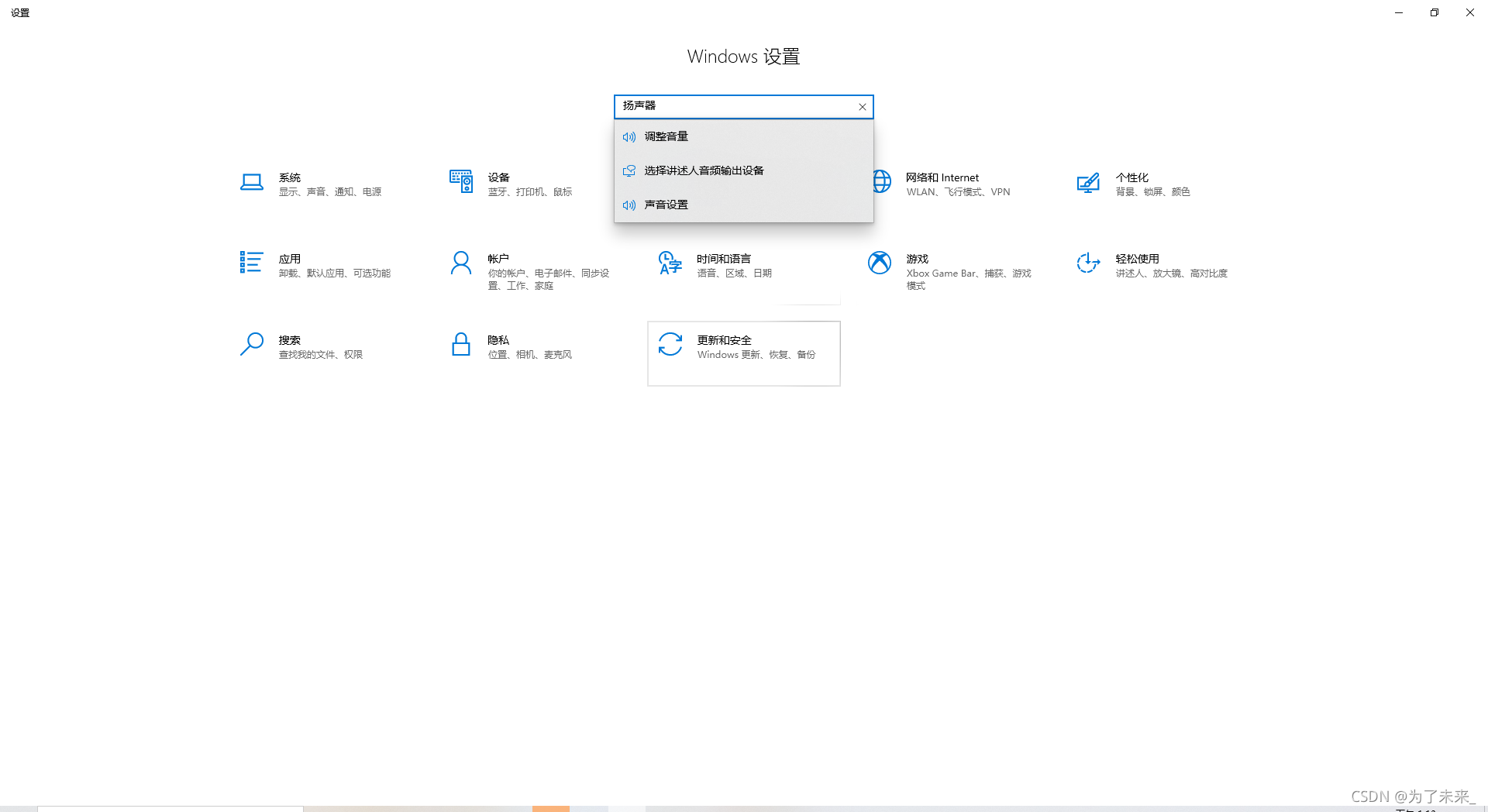This screenshot has height=812, width=1488.
Task: Click the WLAN、飞行模式、VPN description
Action: [959, 192]
